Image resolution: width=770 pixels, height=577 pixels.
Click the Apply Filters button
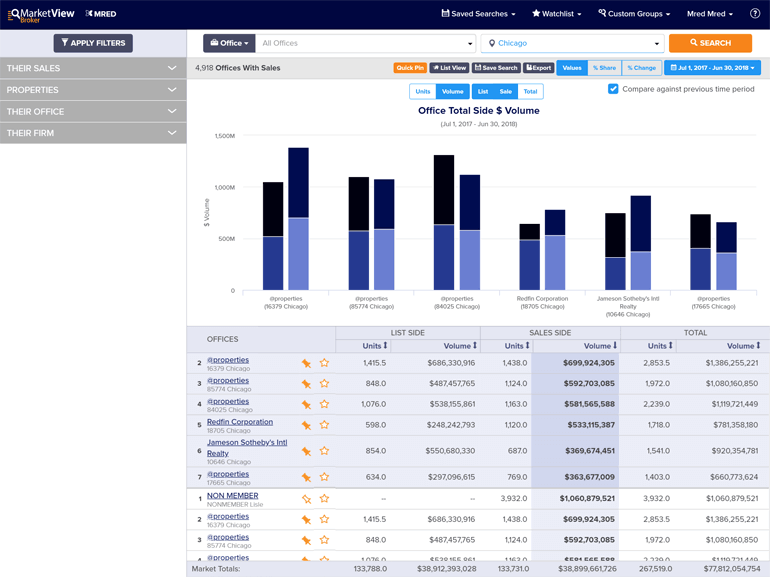tap(93, 43)
